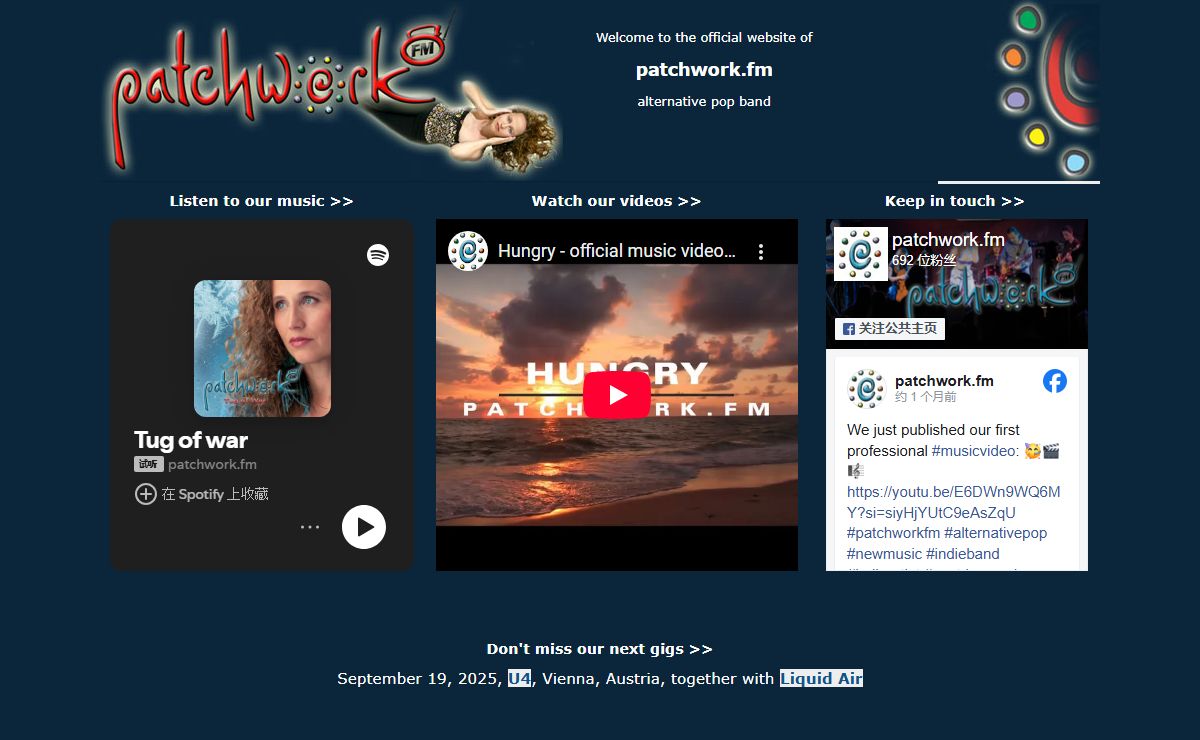Click the Keep in touch heading
Screen dimensions: 1200x740
(954, 201)
